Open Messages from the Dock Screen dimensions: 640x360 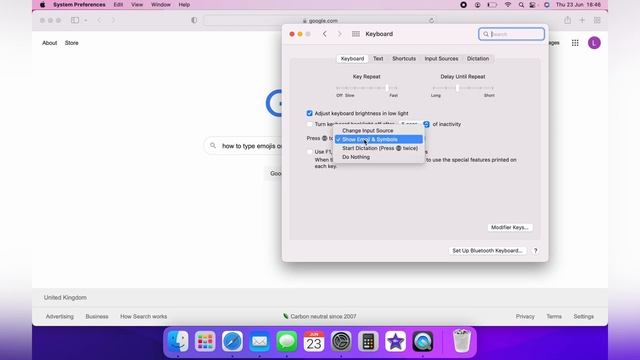287,341
